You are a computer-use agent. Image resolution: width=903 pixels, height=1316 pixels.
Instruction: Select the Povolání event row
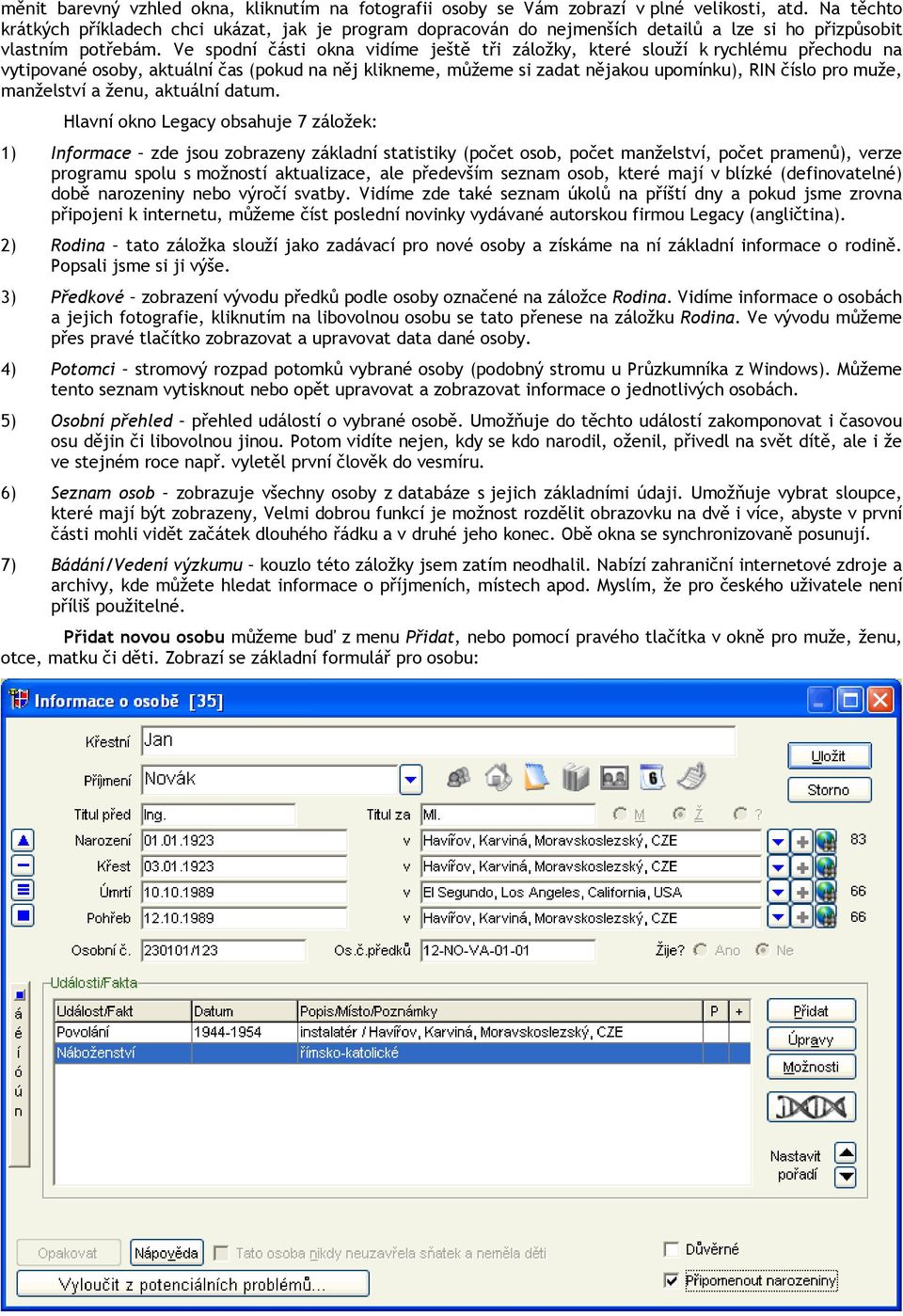[402, 1032]
